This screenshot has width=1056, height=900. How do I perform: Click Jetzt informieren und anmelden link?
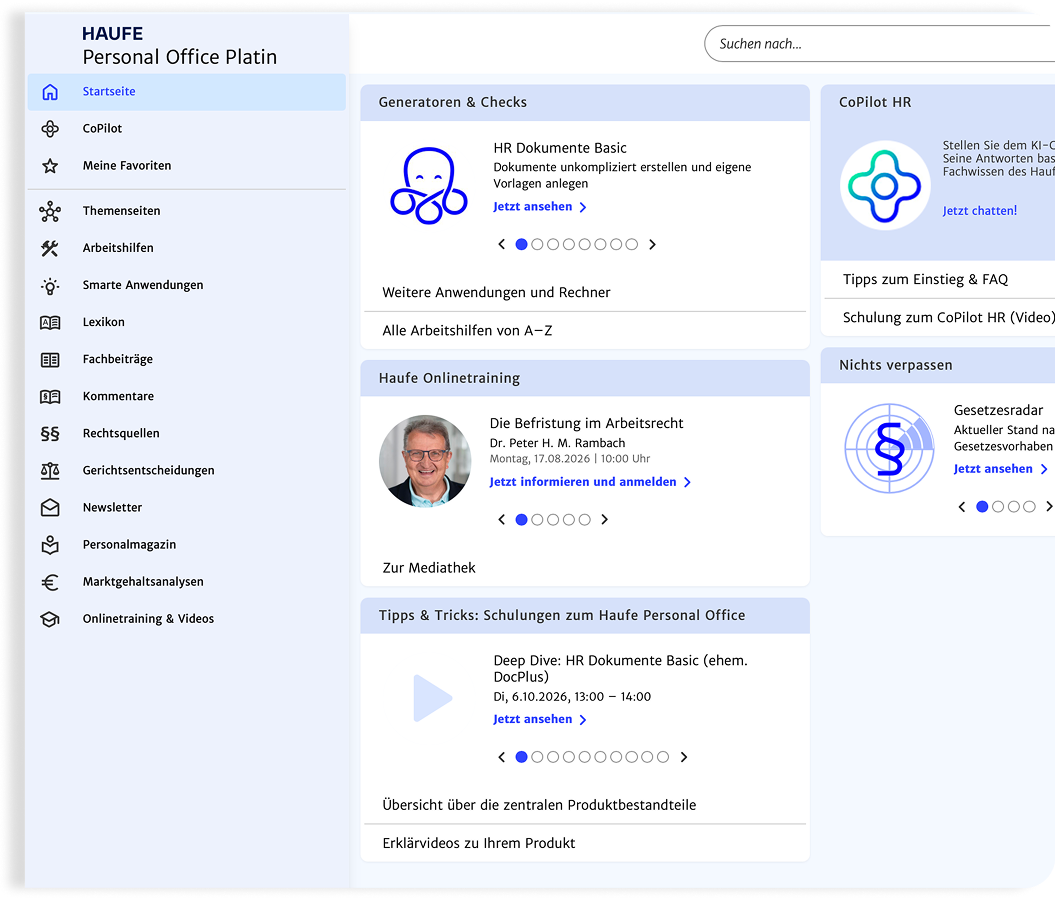coord(590,482)
